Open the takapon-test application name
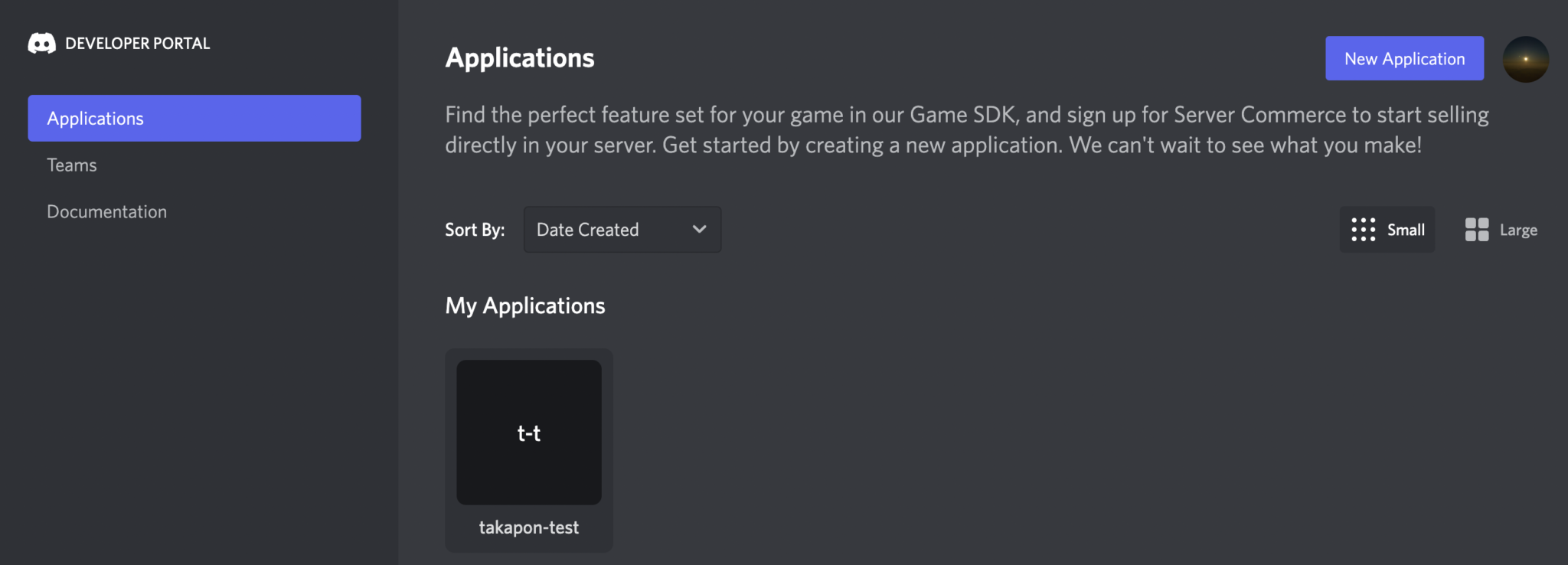 point(529,527)
